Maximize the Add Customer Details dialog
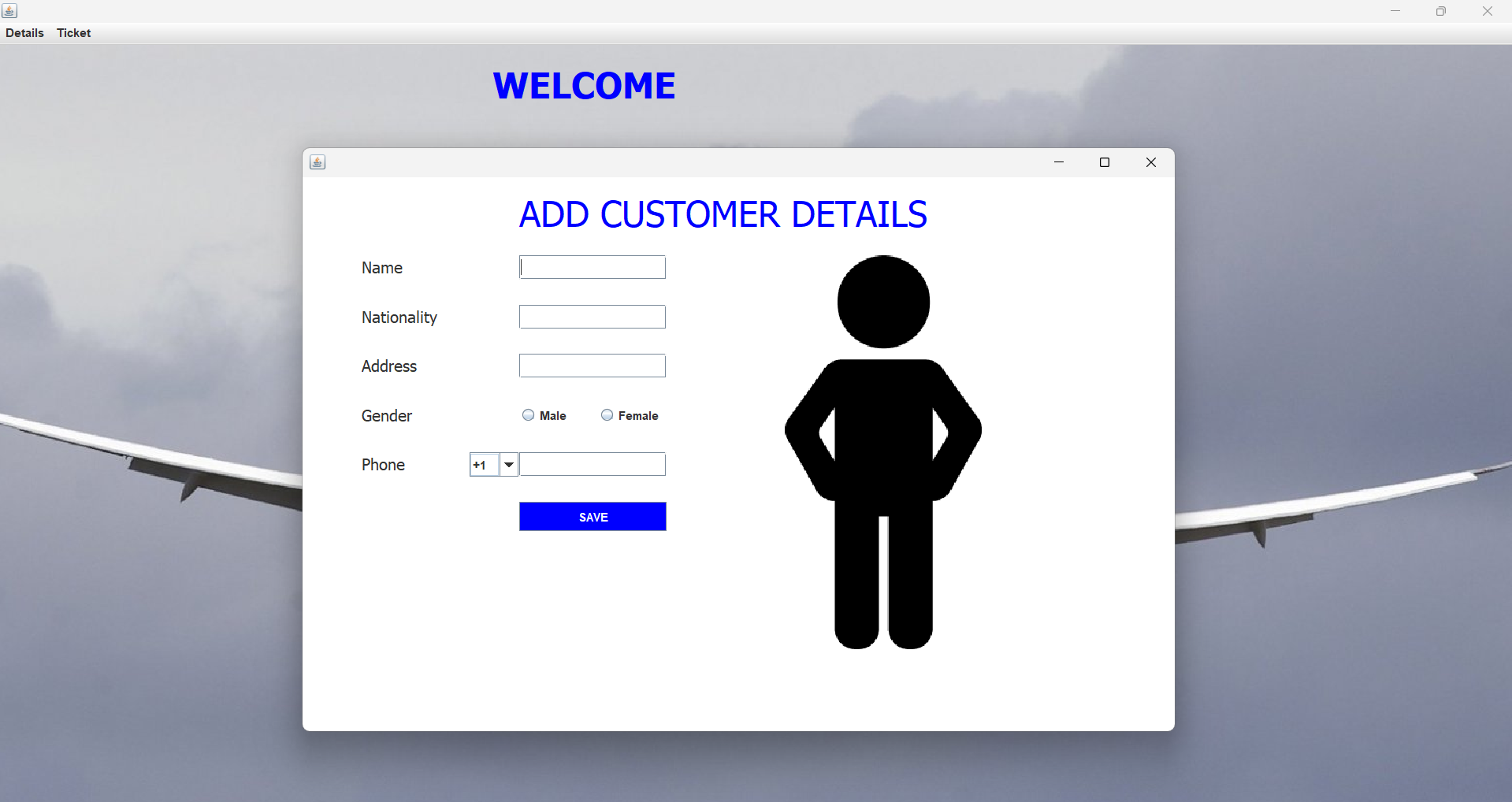The width and height of the screenshot is (1512, 802). click(x=1105, y=162)
